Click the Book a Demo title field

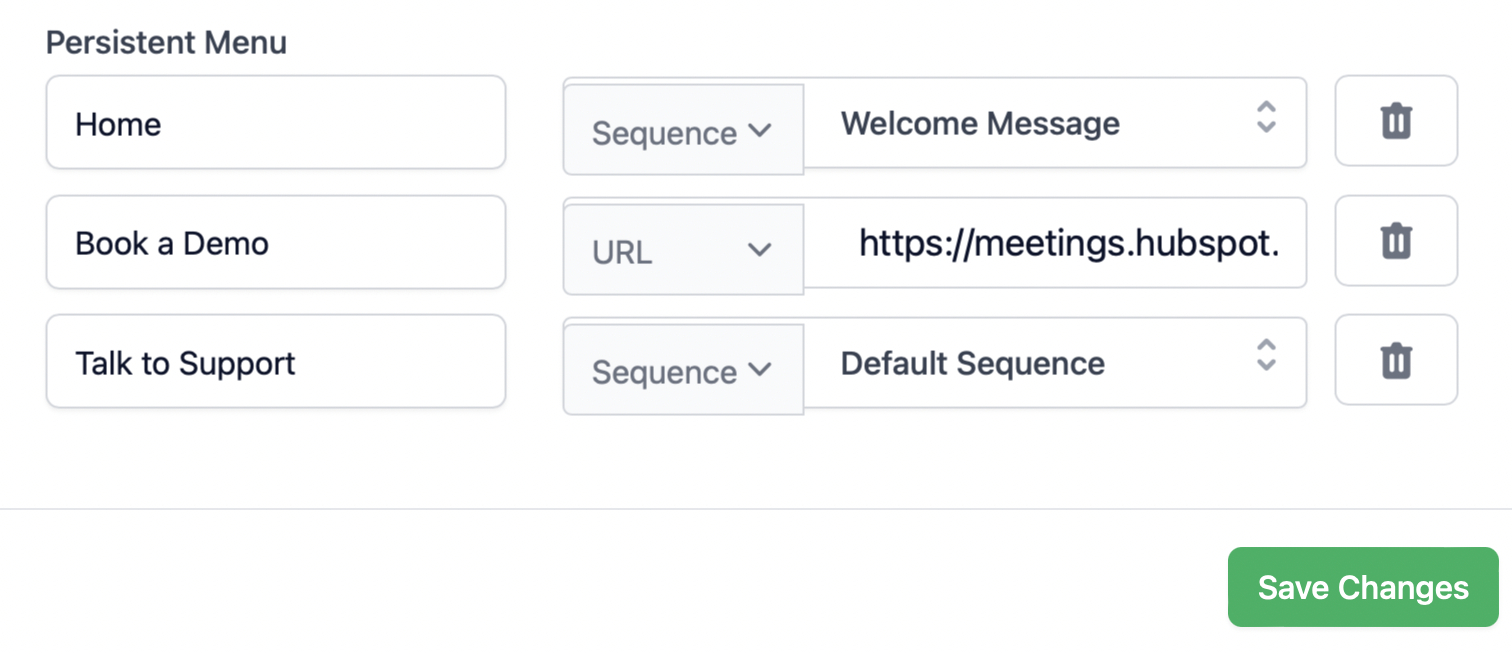(275, 243)
